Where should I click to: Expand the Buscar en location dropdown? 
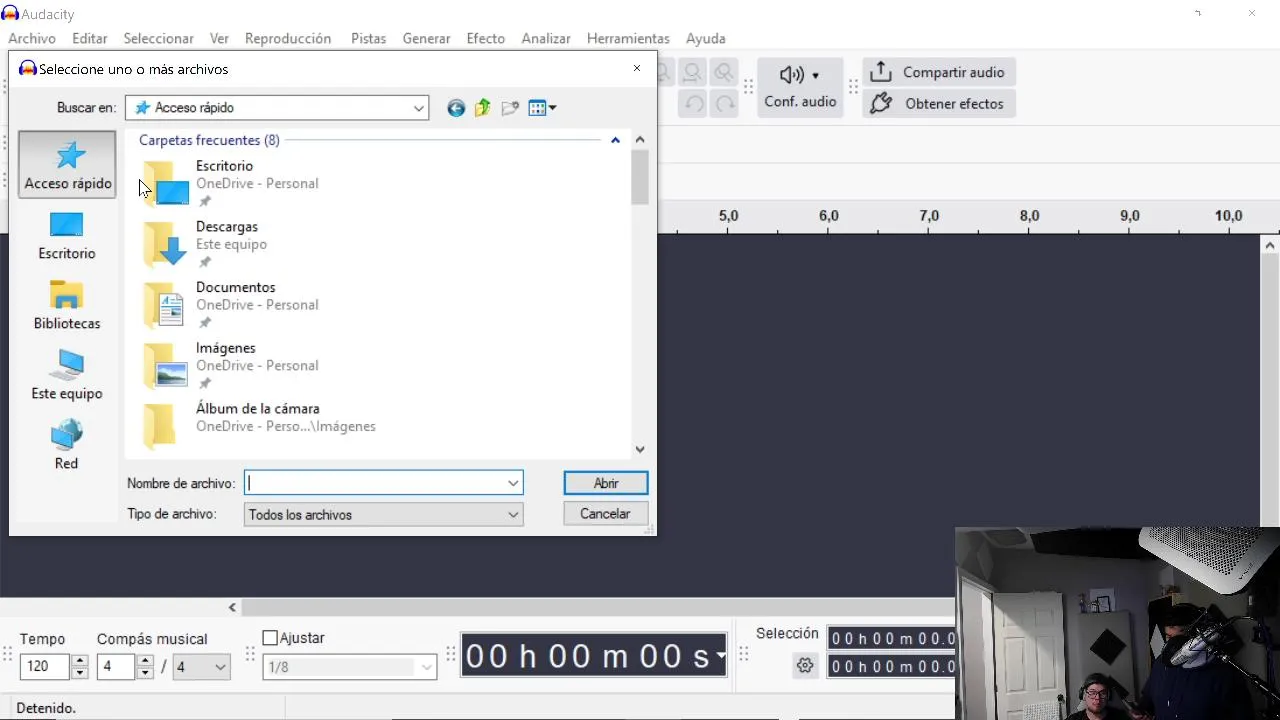click(x=419, y=108)
